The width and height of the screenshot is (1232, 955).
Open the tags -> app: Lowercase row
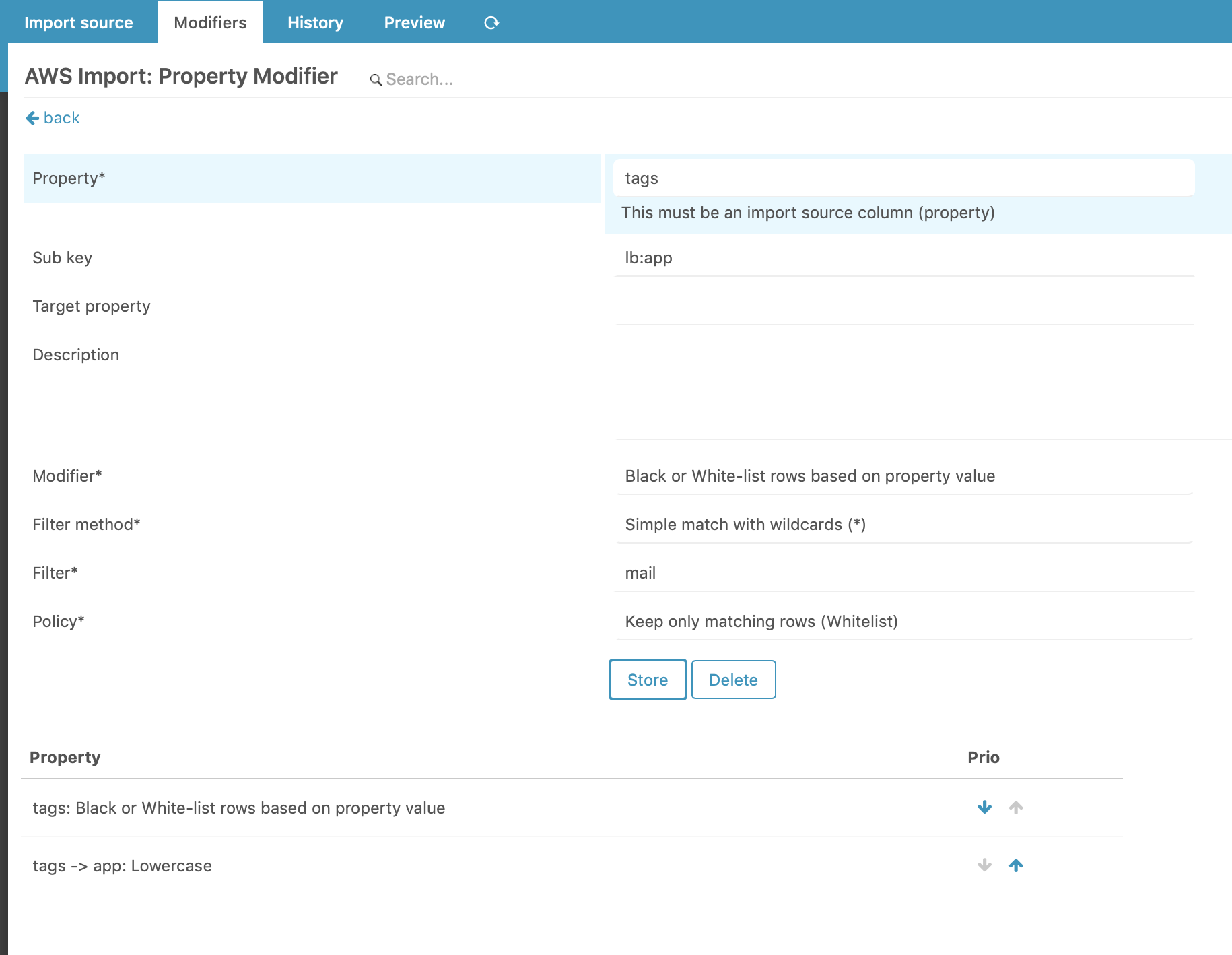click(x=122, y=866)
